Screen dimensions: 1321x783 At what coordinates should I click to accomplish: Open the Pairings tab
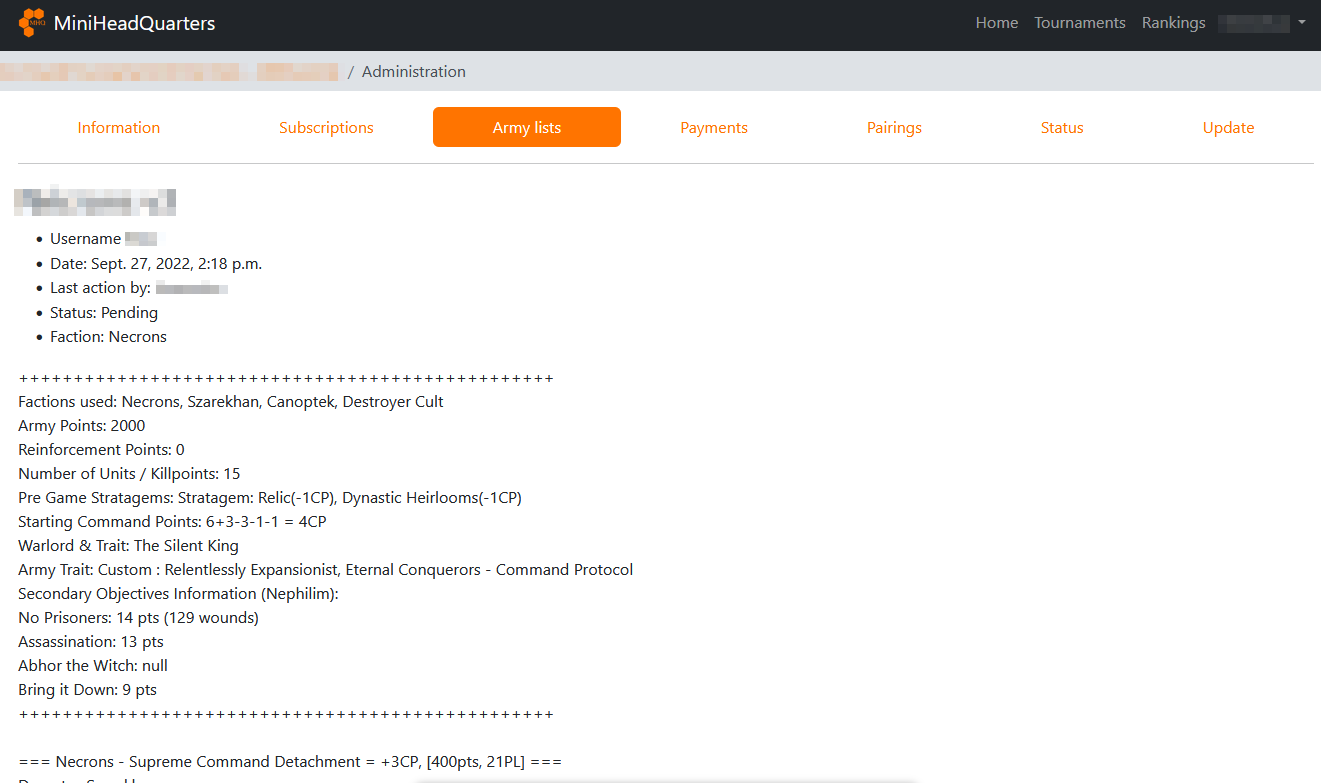tap(894, 128)
